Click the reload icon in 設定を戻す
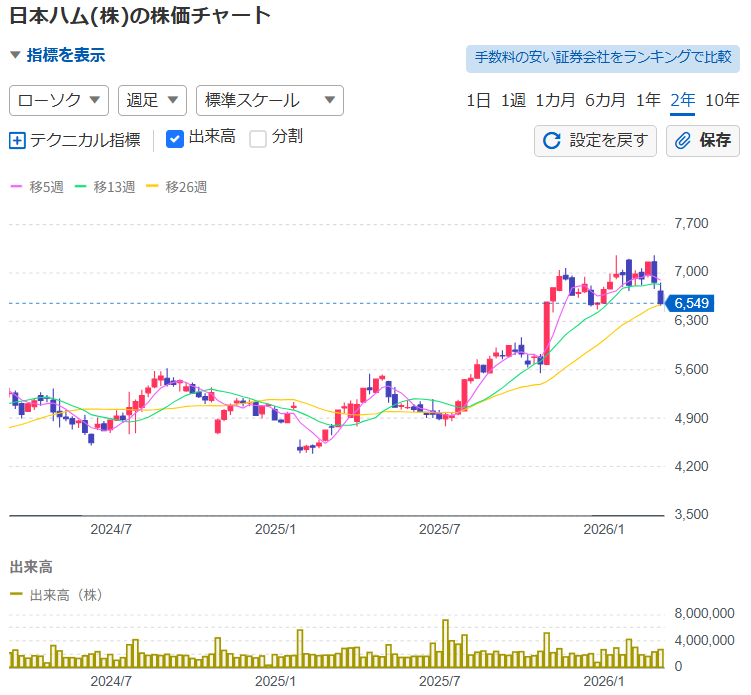Viewport: 751px width, 695px height. coord(551,140)
